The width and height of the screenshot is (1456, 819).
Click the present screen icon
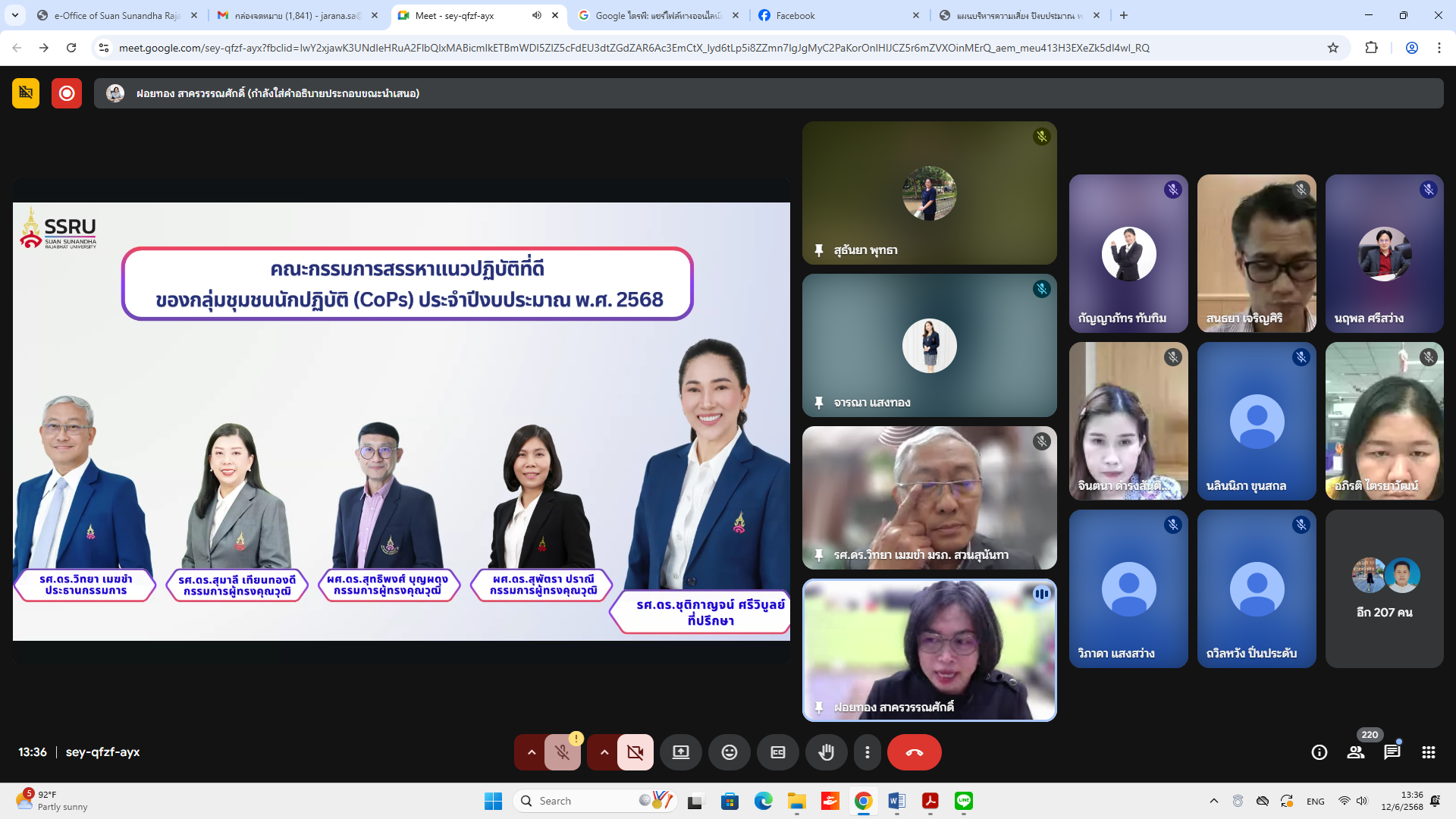point(680,752)
